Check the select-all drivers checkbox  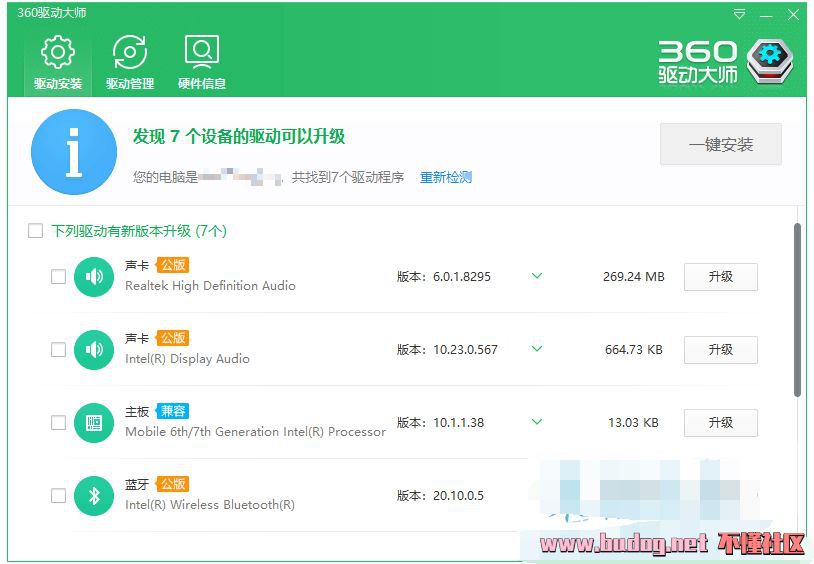click(36, 231)
